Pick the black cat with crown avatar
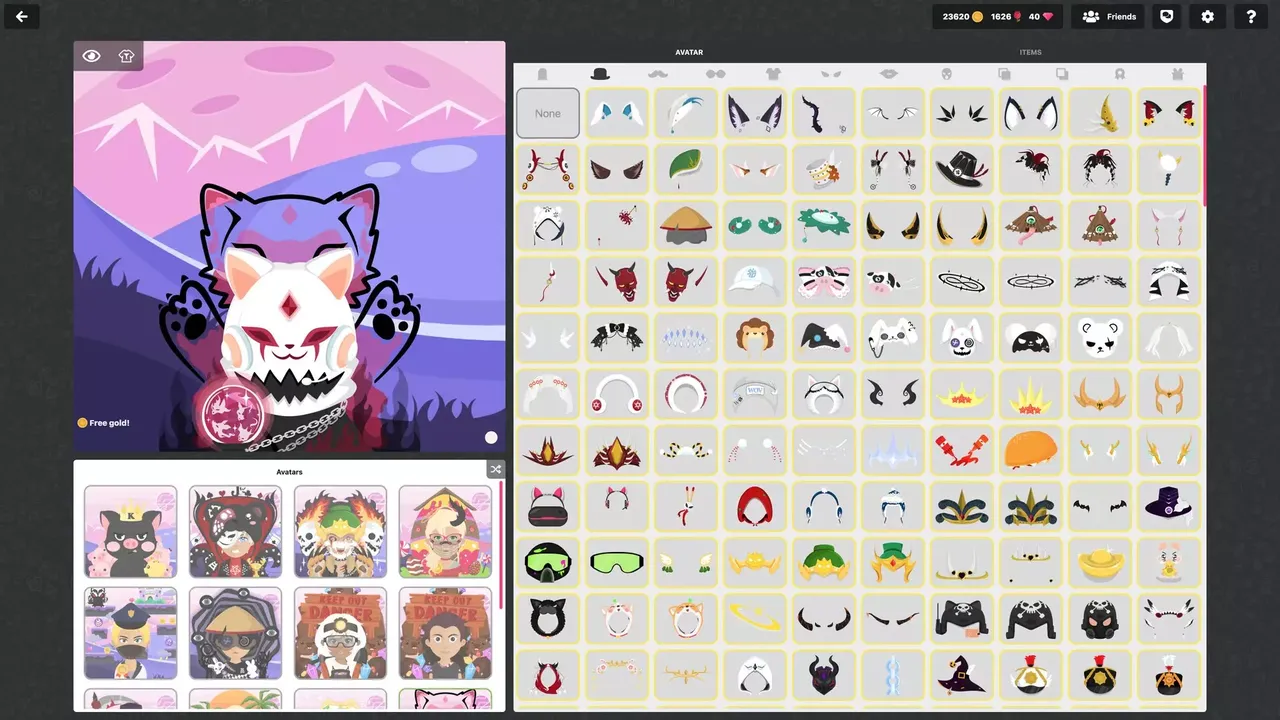 click(131, 532)
